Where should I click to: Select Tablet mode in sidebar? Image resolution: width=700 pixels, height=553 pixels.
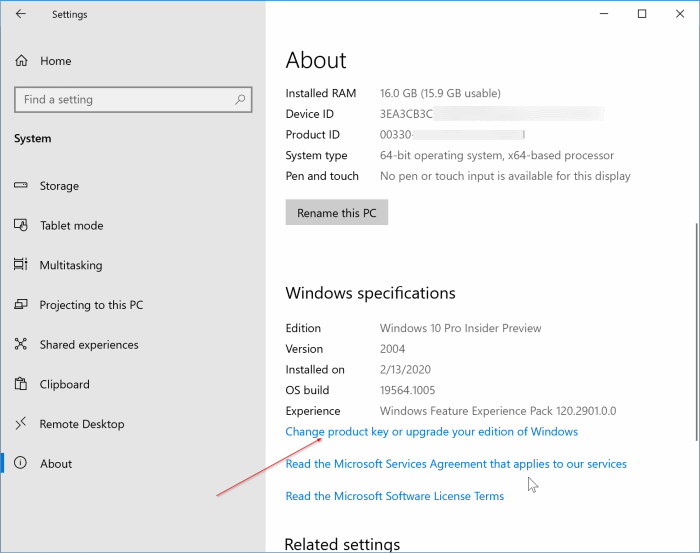coord(71,225)
